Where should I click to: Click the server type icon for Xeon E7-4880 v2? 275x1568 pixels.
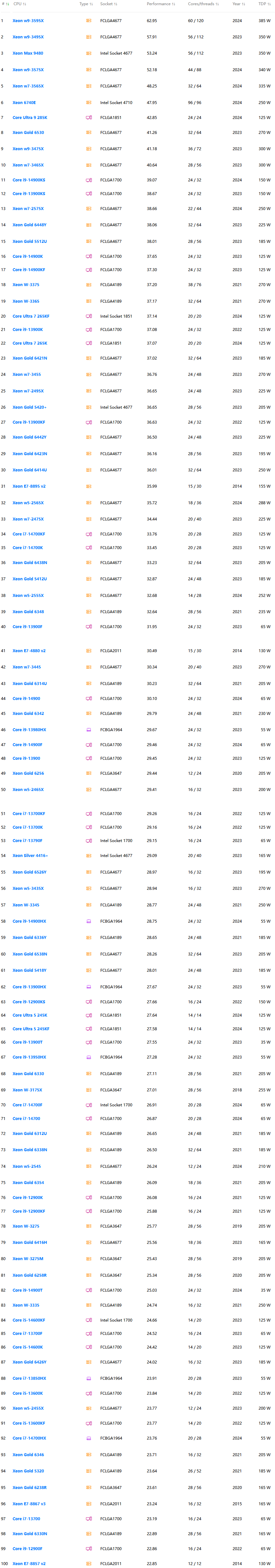89,651
